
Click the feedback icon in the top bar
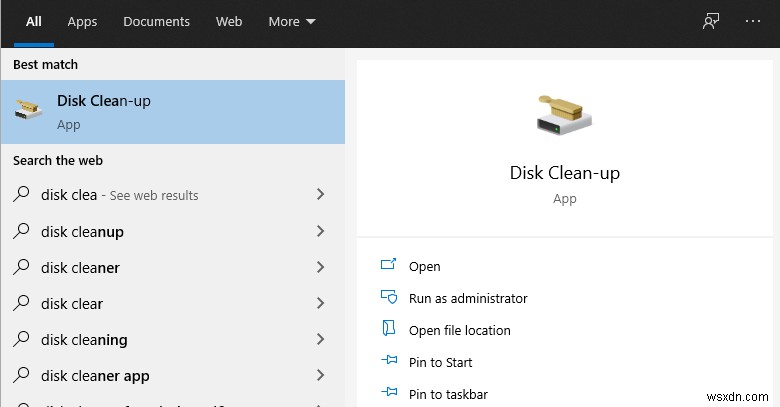pos(711,21)
